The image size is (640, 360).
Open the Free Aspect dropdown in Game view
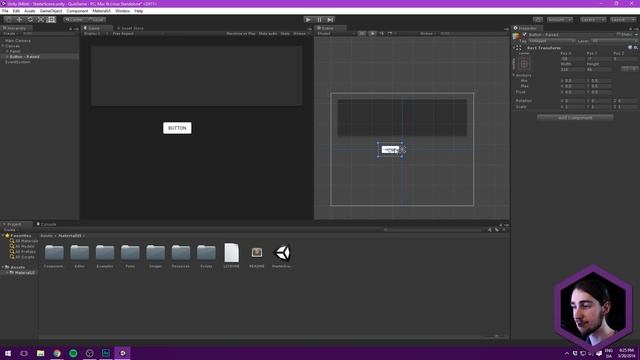pyautogui.click(x=137, y=33)
